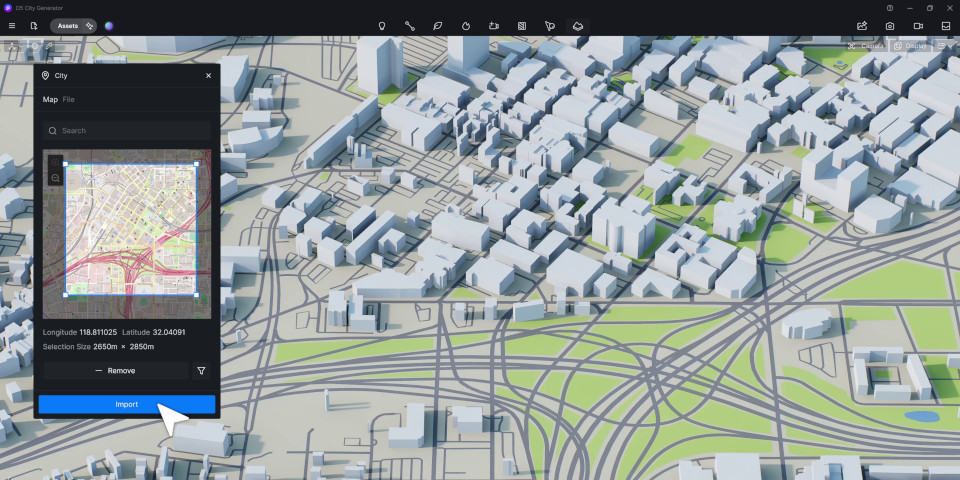Select the path nodes tool in toolbar
Viewport: 960px width, 480px height.
pos(410,26)
